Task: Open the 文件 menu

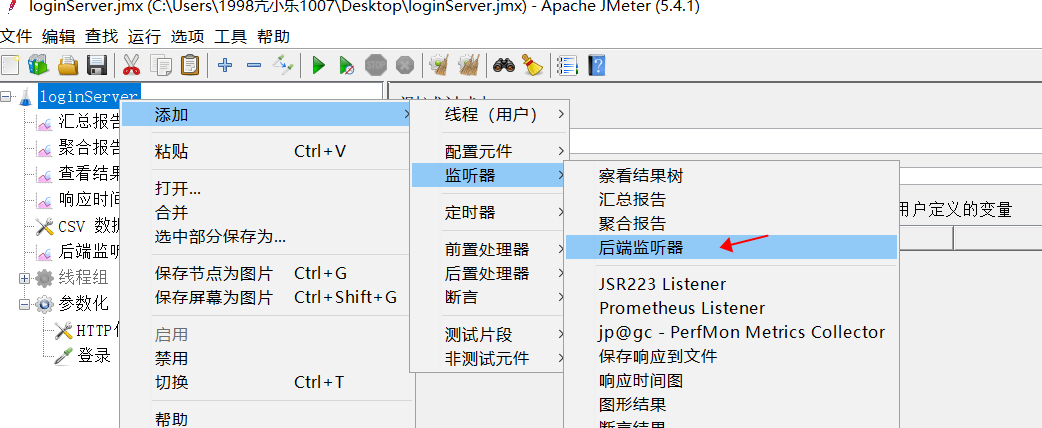Action: [x=17, y=37]
